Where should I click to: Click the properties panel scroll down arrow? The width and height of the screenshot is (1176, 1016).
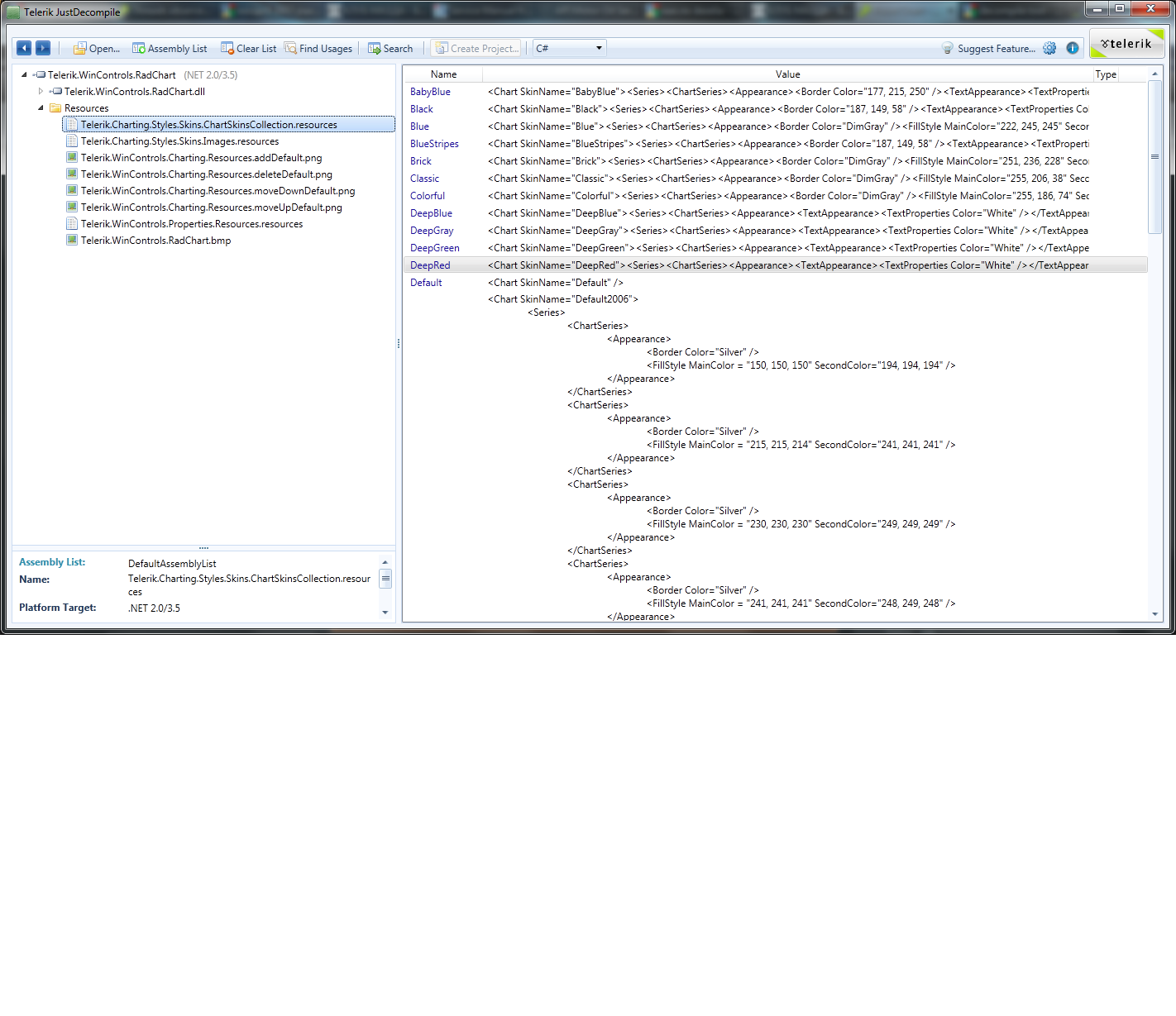click(385, 613)
